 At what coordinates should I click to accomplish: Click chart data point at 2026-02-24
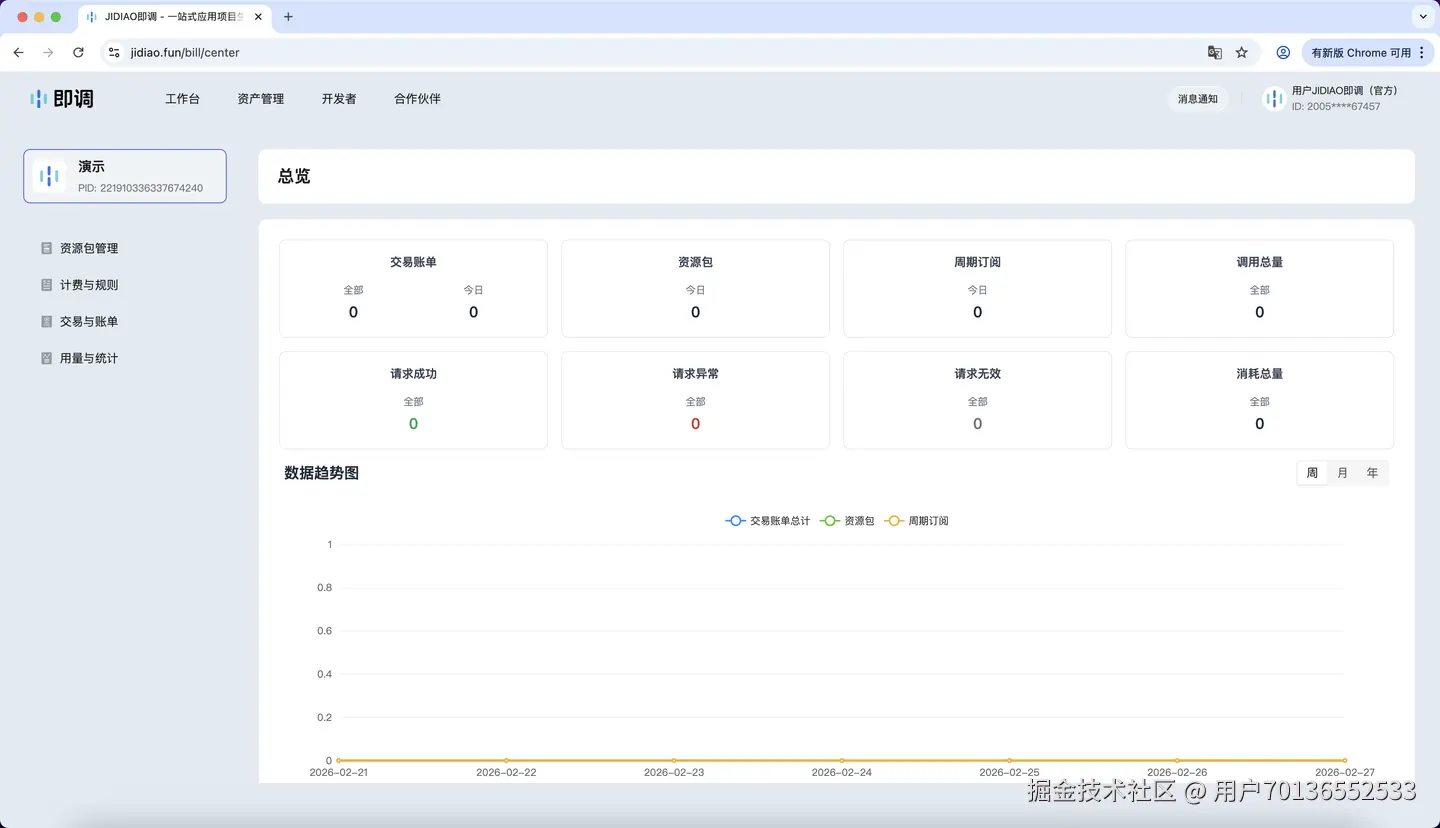click(842, 760)
